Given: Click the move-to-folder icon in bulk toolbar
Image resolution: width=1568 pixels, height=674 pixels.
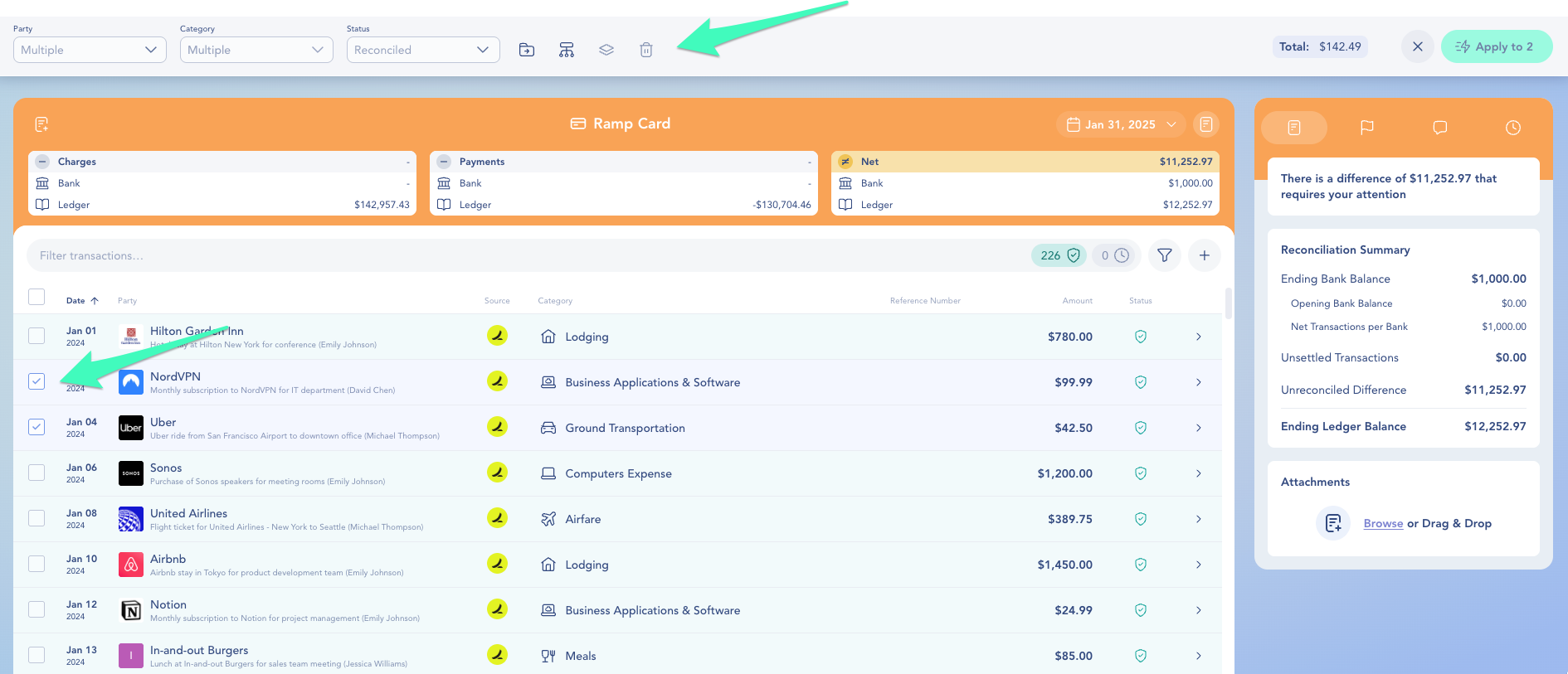Looking at the screenshot, I should 527,50.
